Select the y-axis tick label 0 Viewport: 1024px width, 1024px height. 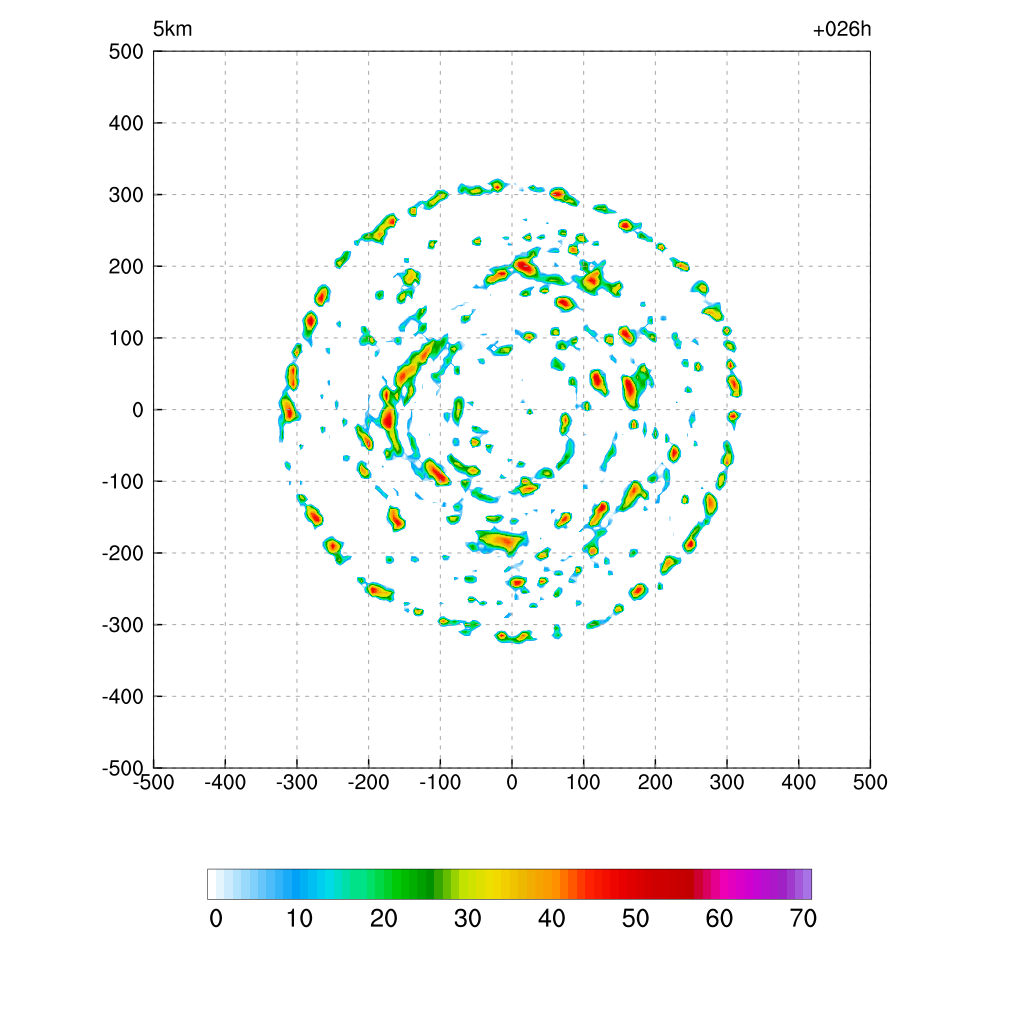(138, 410)
